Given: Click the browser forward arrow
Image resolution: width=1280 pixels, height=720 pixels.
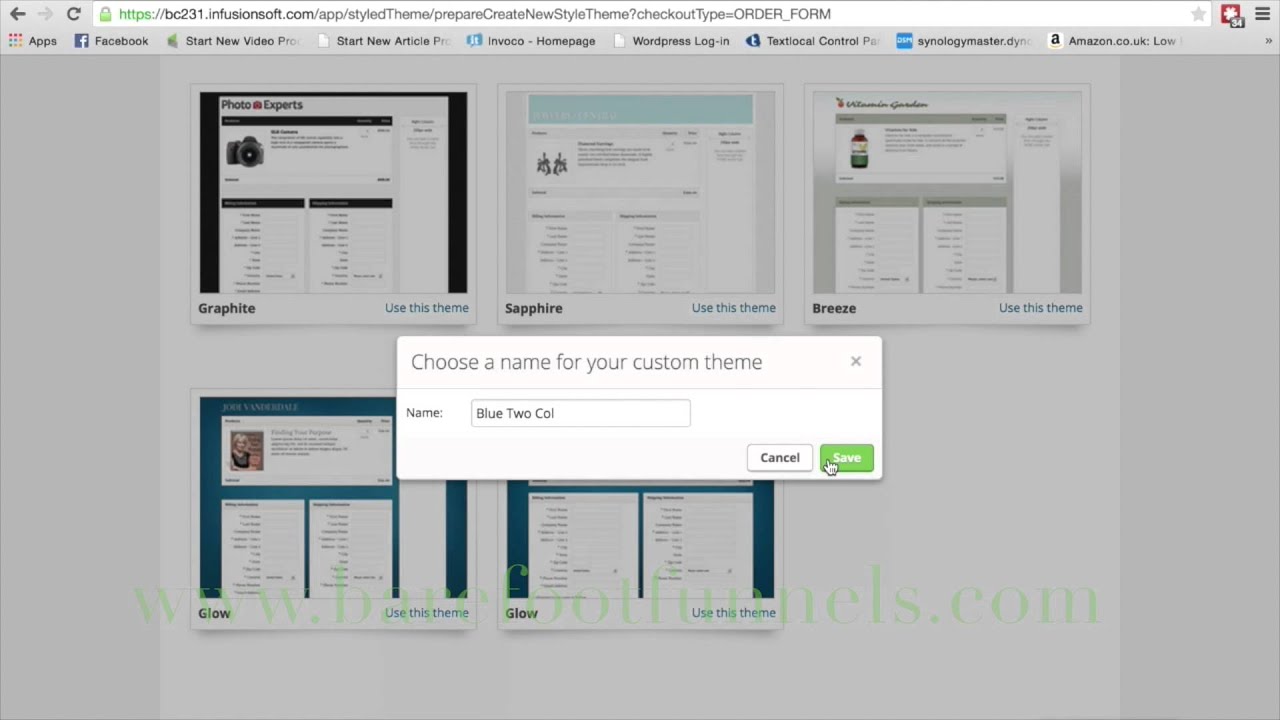Looking at the screenshot, I should 45,14.
